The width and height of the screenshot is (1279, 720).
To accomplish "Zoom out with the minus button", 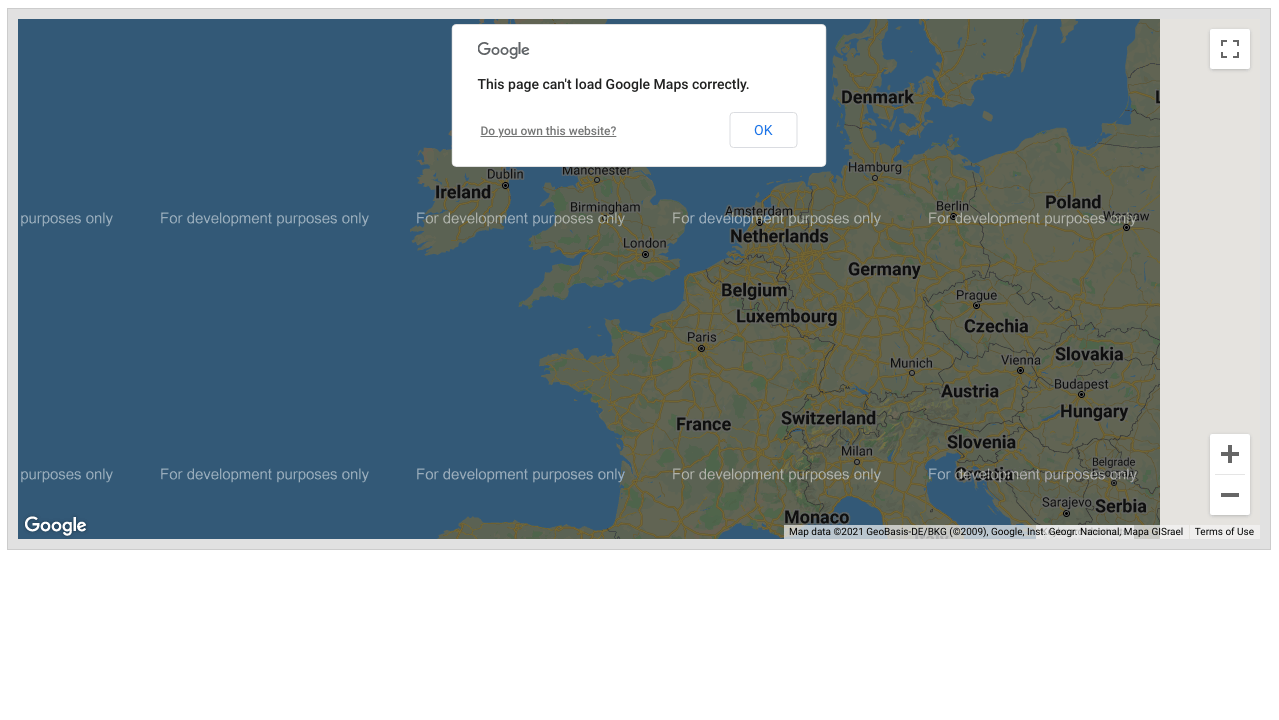I will pos(1229,495).
